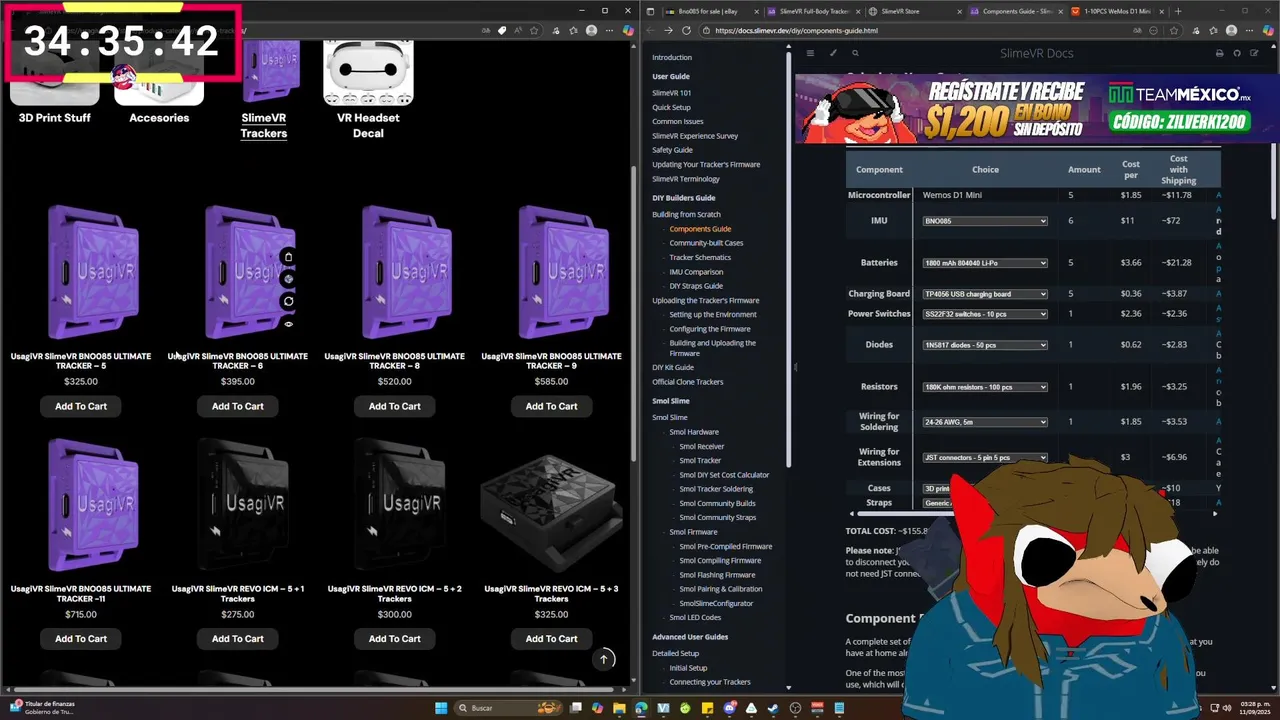Open Smol DIY Set Cost Calculator page

click(x=724, y=475)
